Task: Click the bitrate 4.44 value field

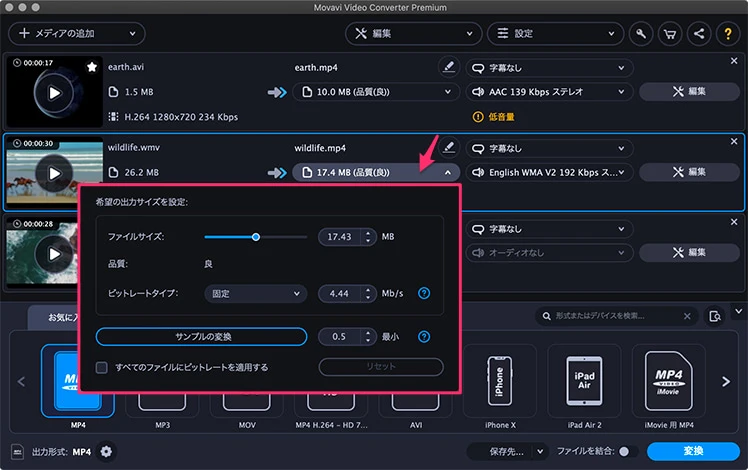Action: (339, 294)
